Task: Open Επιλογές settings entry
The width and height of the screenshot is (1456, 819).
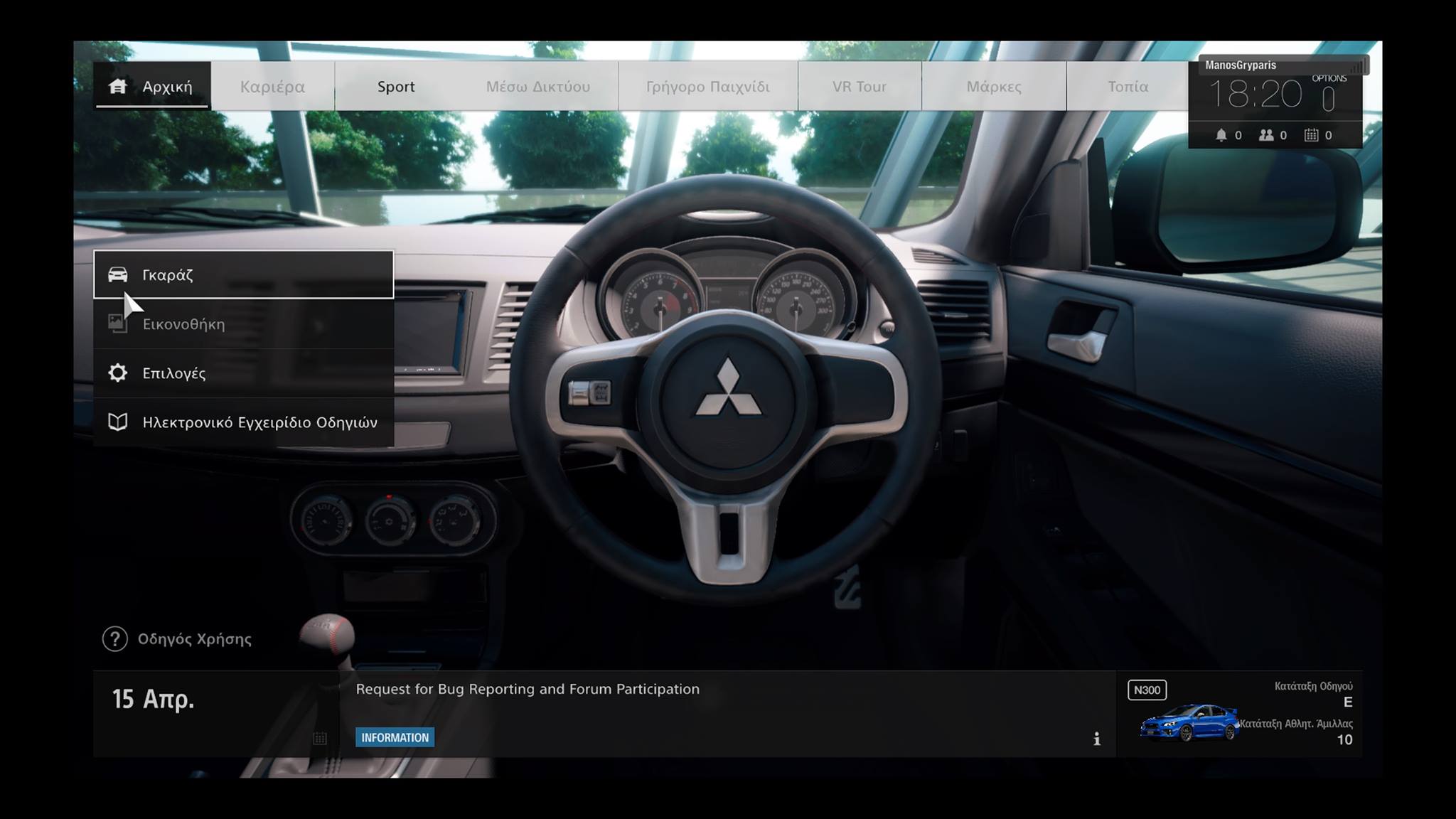Action: (x=243, y=373)
